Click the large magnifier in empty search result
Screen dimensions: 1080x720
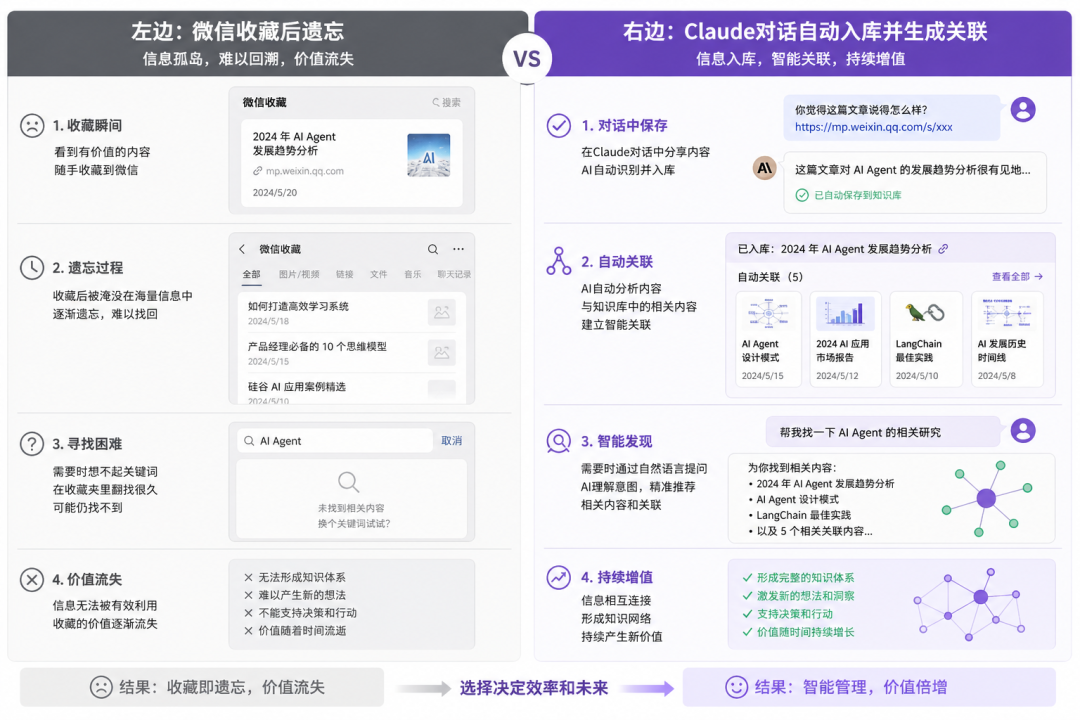point(349,482)
